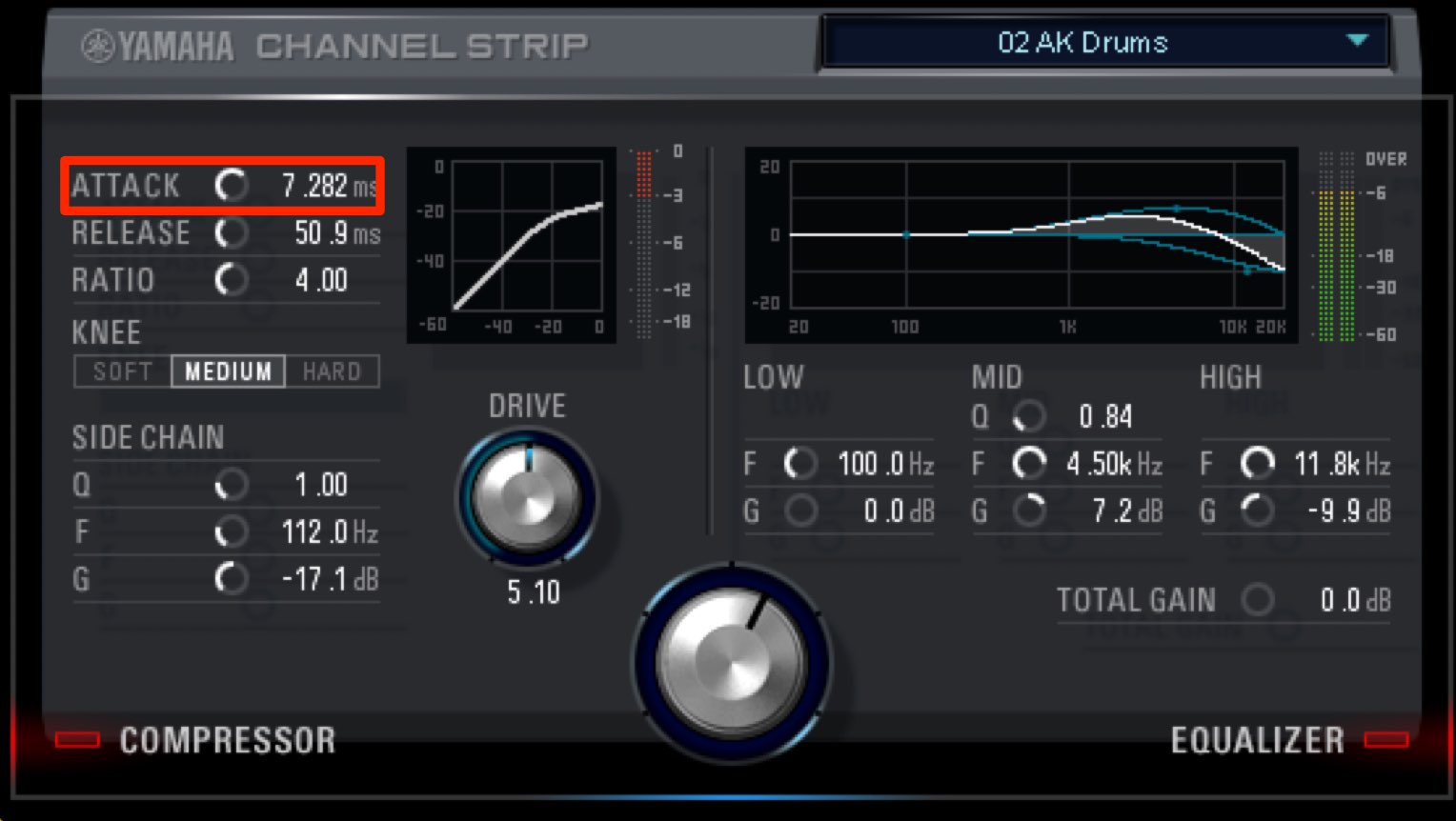Click the Yamaha logo
1456x821 pixels.
click(x=157, y=46)
